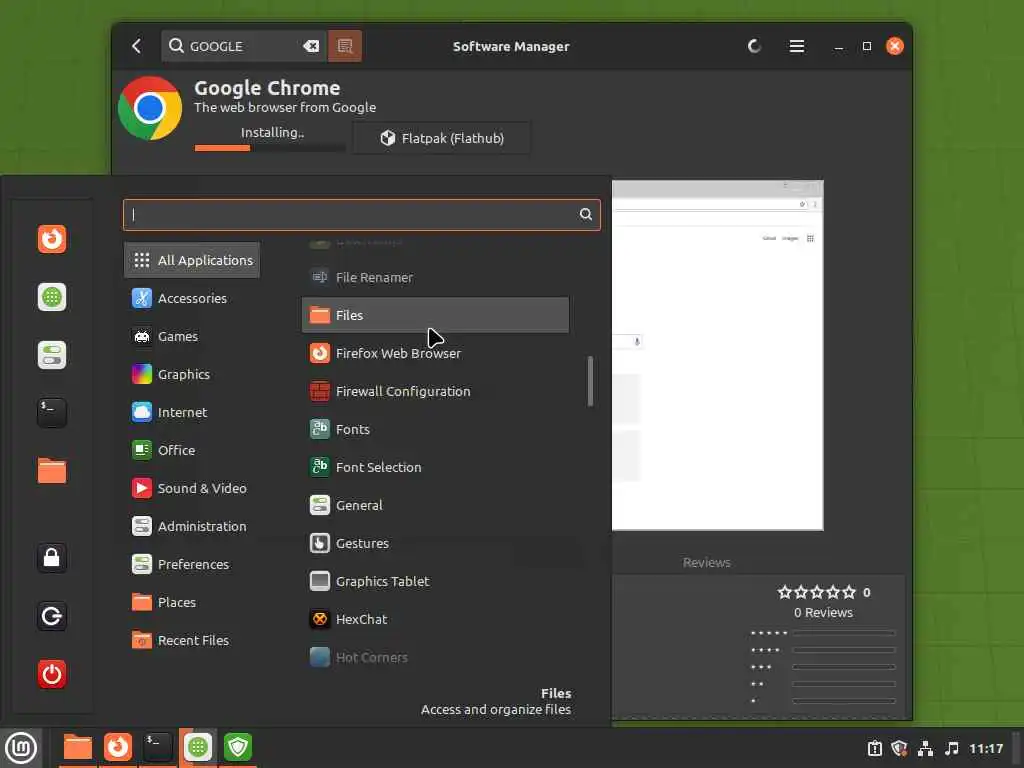Open the Fonts application
The width and height of the screenshot is (1024, 768).
tap(435, 429)
